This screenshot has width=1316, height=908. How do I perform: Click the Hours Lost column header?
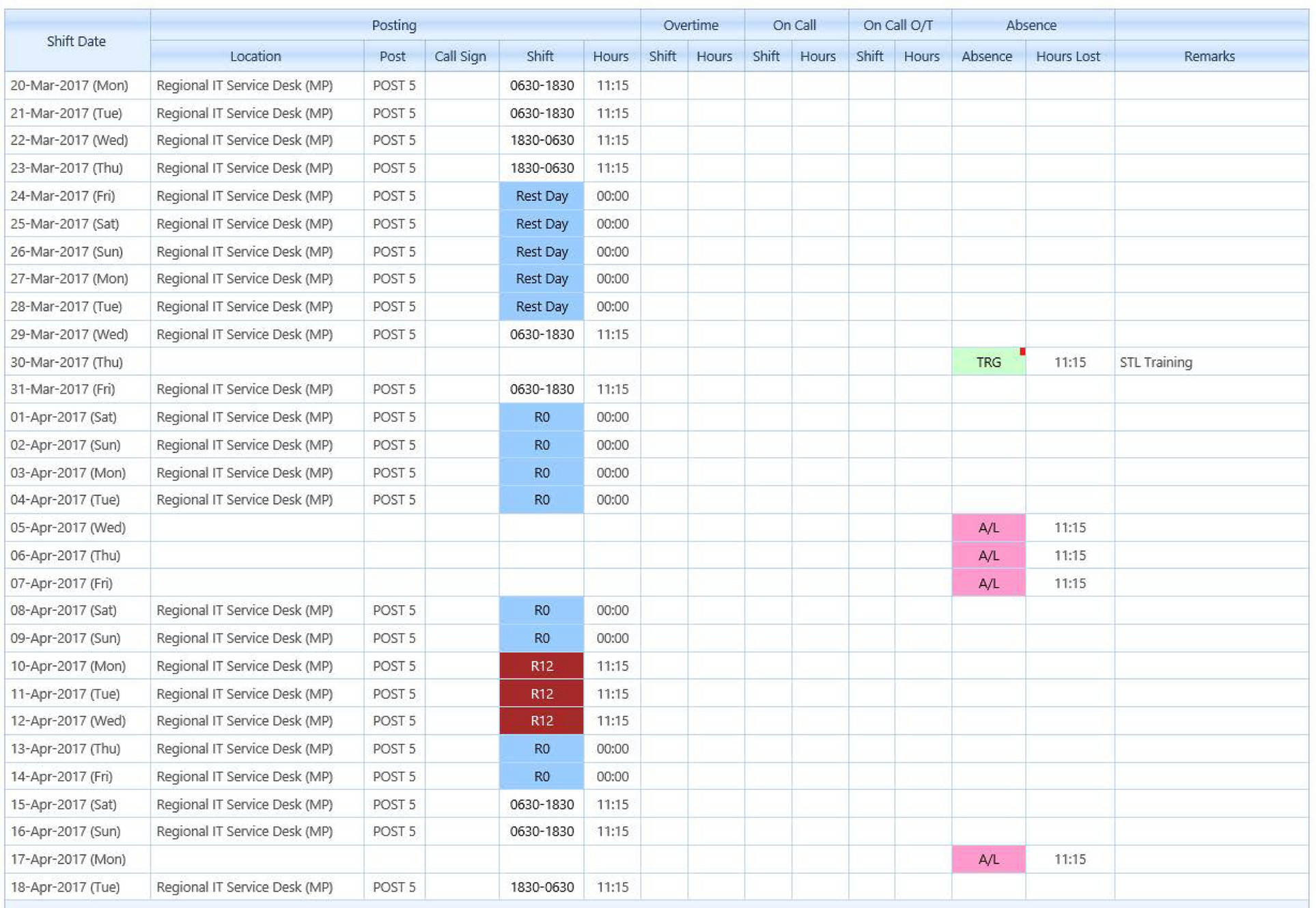pyautogui.click(x=1067, y=56)
